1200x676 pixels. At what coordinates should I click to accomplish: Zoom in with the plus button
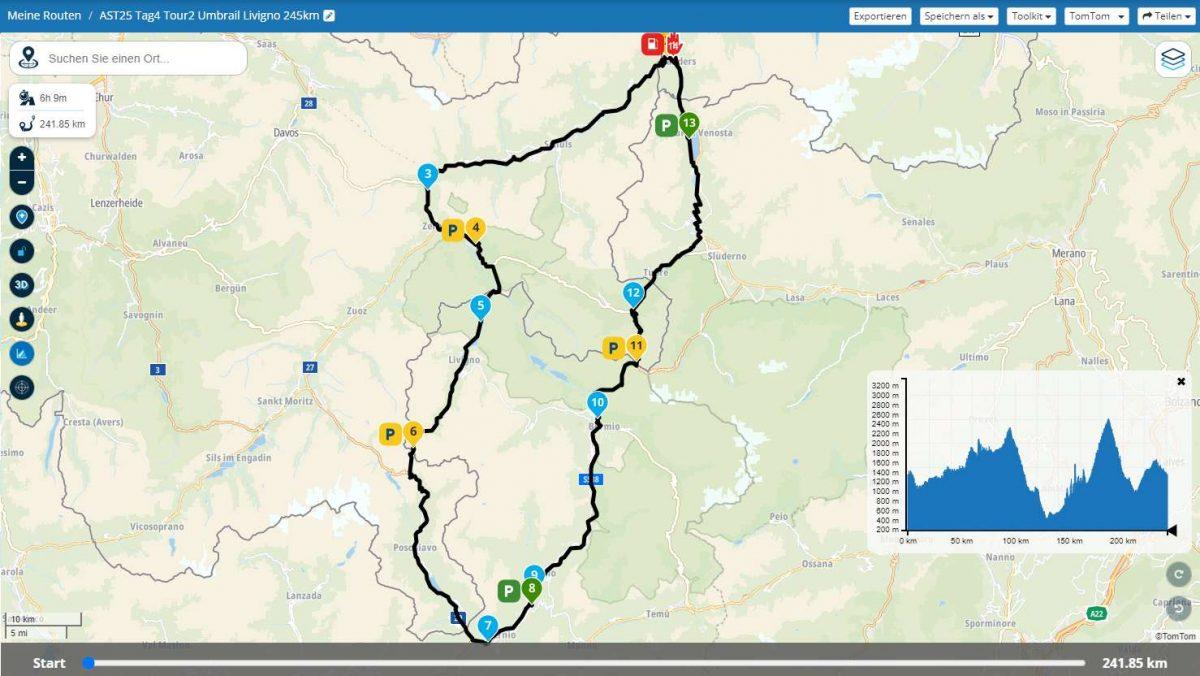click(x=22, y=158)
